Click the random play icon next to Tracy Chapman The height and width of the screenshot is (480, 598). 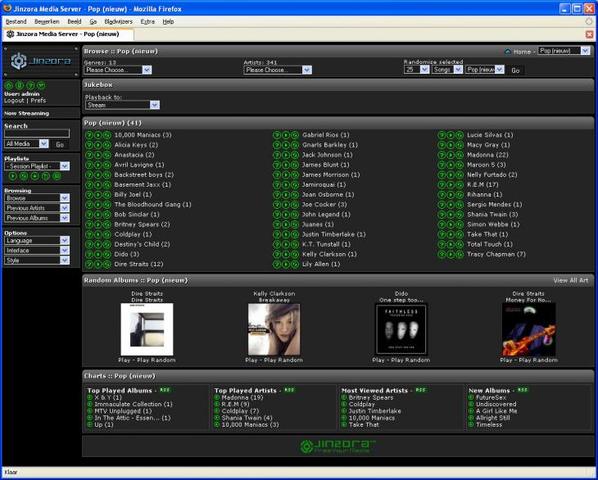click(x=460, y=254)
